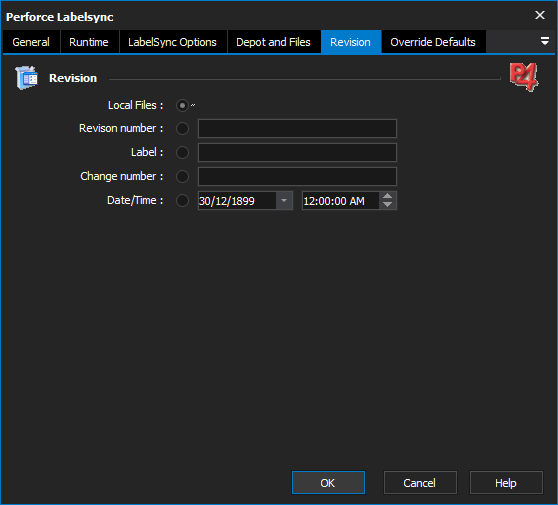Click the time field showing 12:00:00 AM
Viewport: 558px width, 505px height.
[x=340, y=201]
